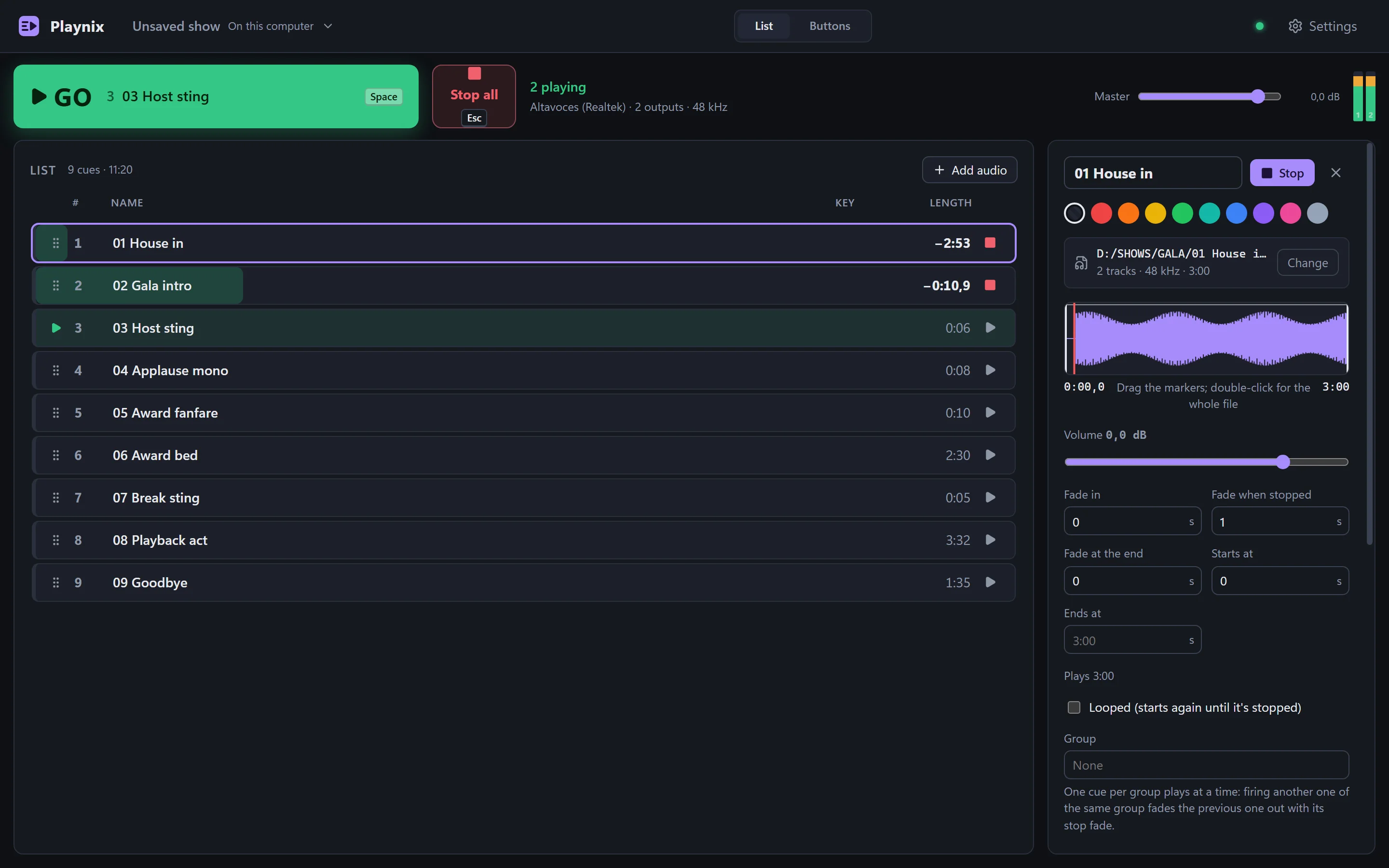This screenshot has height=868, width=1389.
Task: Select the 06 Award bed row
Action: pos(523,455)
